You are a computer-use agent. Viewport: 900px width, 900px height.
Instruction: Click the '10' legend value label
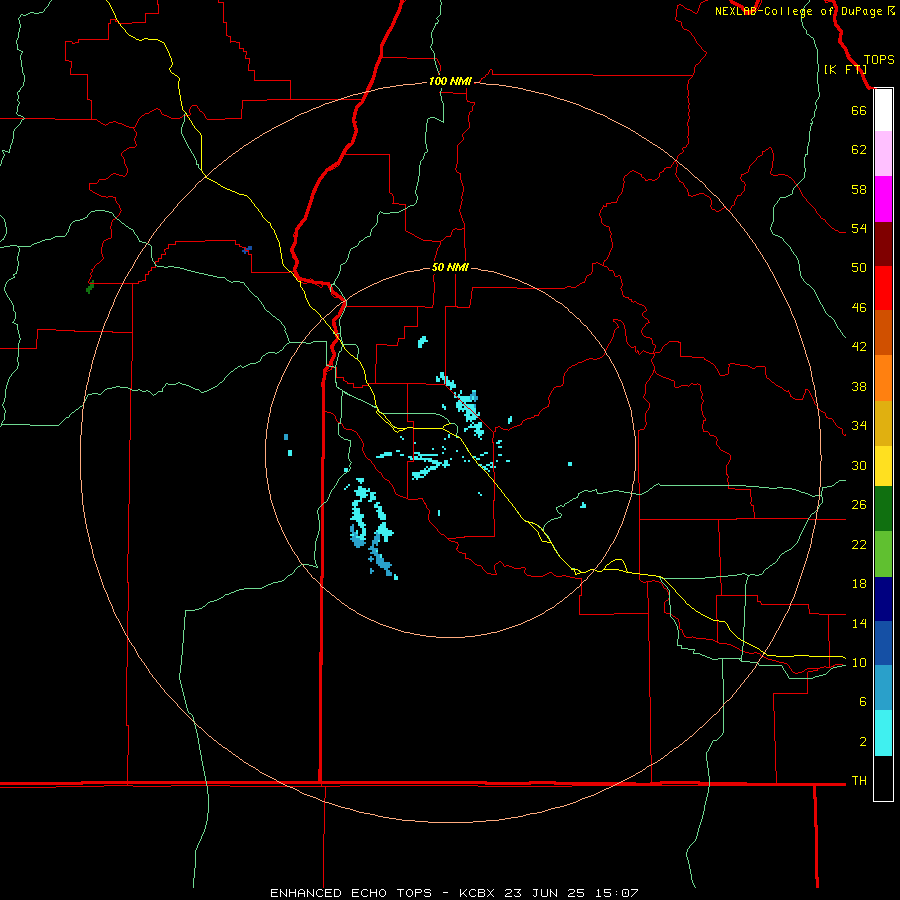tap(859, 662)
